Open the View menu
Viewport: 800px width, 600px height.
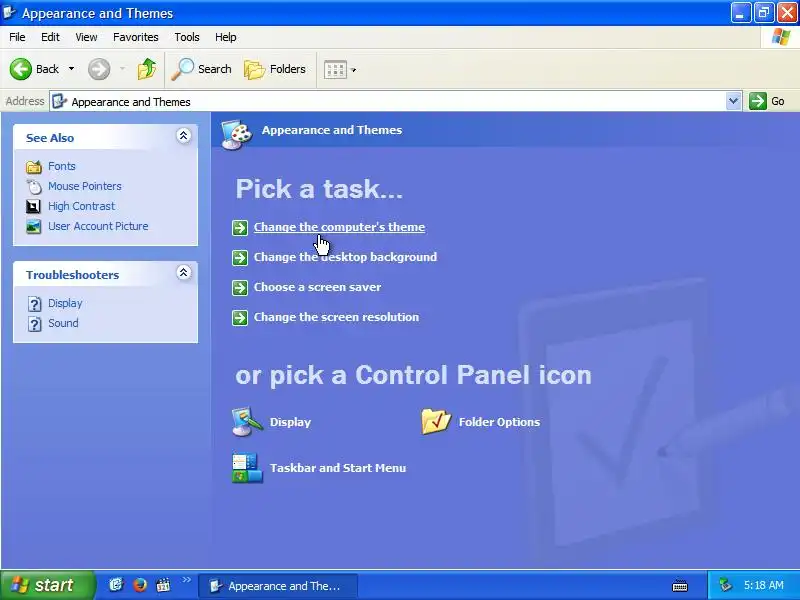click(x=86, y=37)
